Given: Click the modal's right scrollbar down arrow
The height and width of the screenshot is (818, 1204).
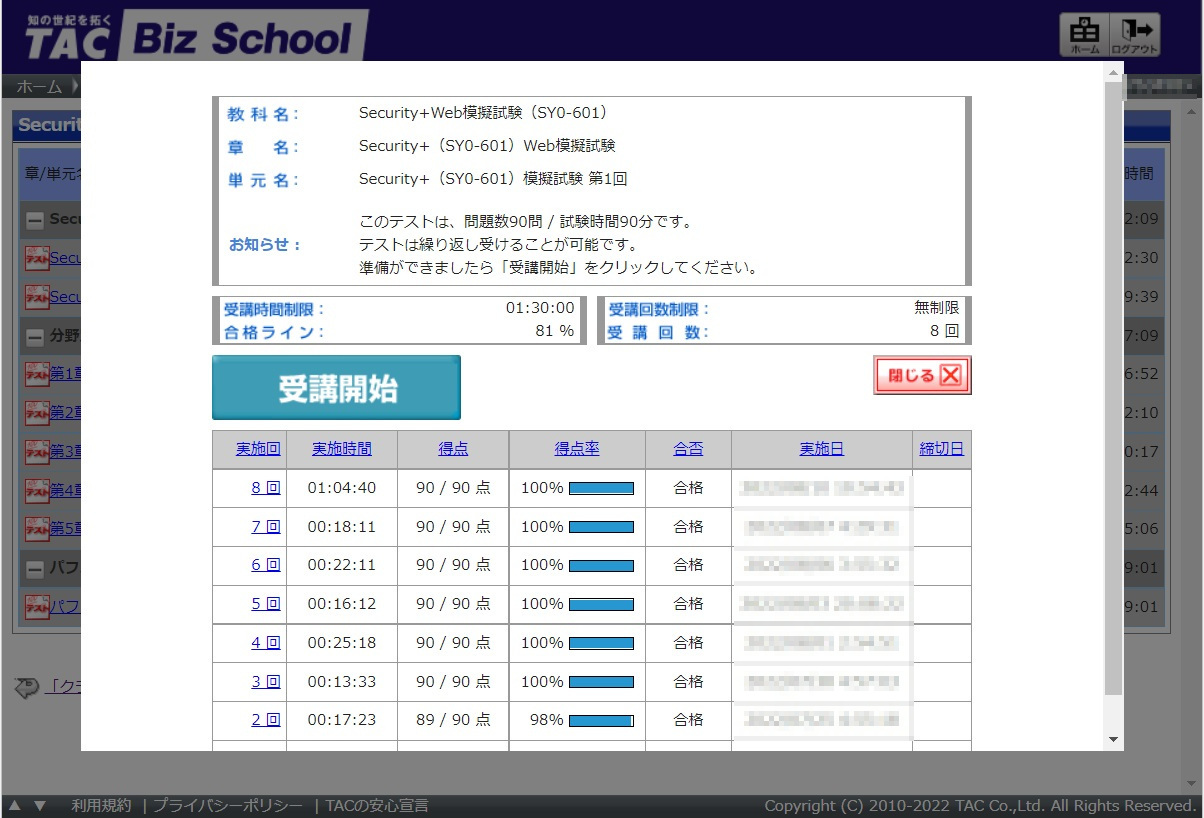Looking at the screenshot, I should click(1112, 739).
